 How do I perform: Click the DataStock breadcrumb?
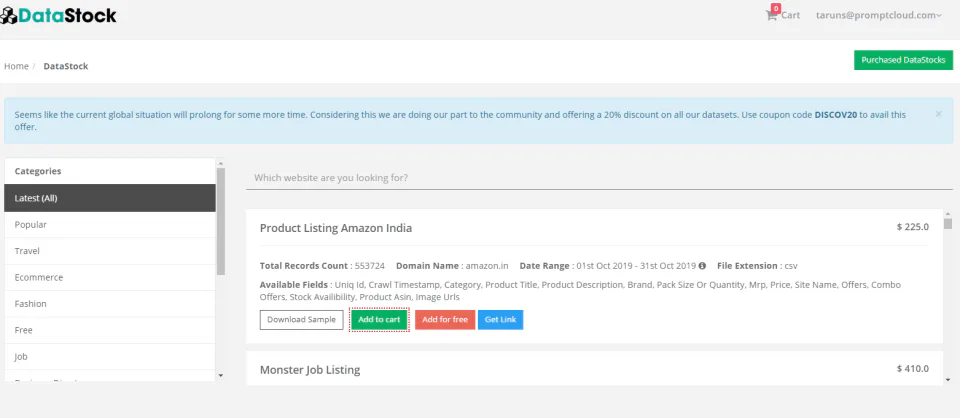[66, 66]
